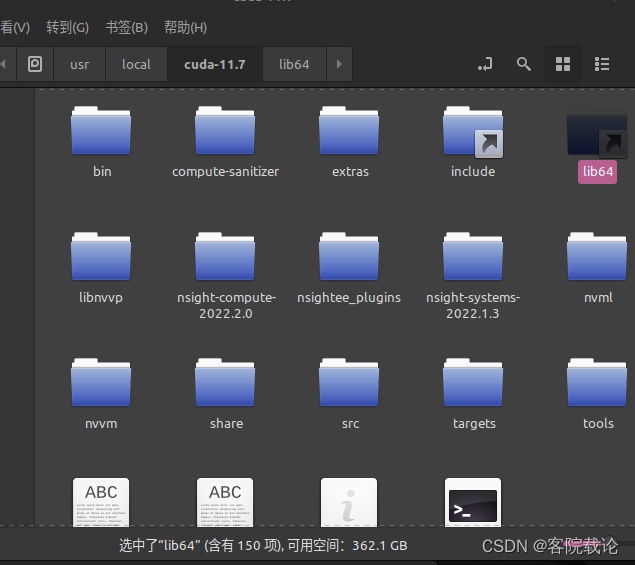Open the 转到(G) menu

67,27
